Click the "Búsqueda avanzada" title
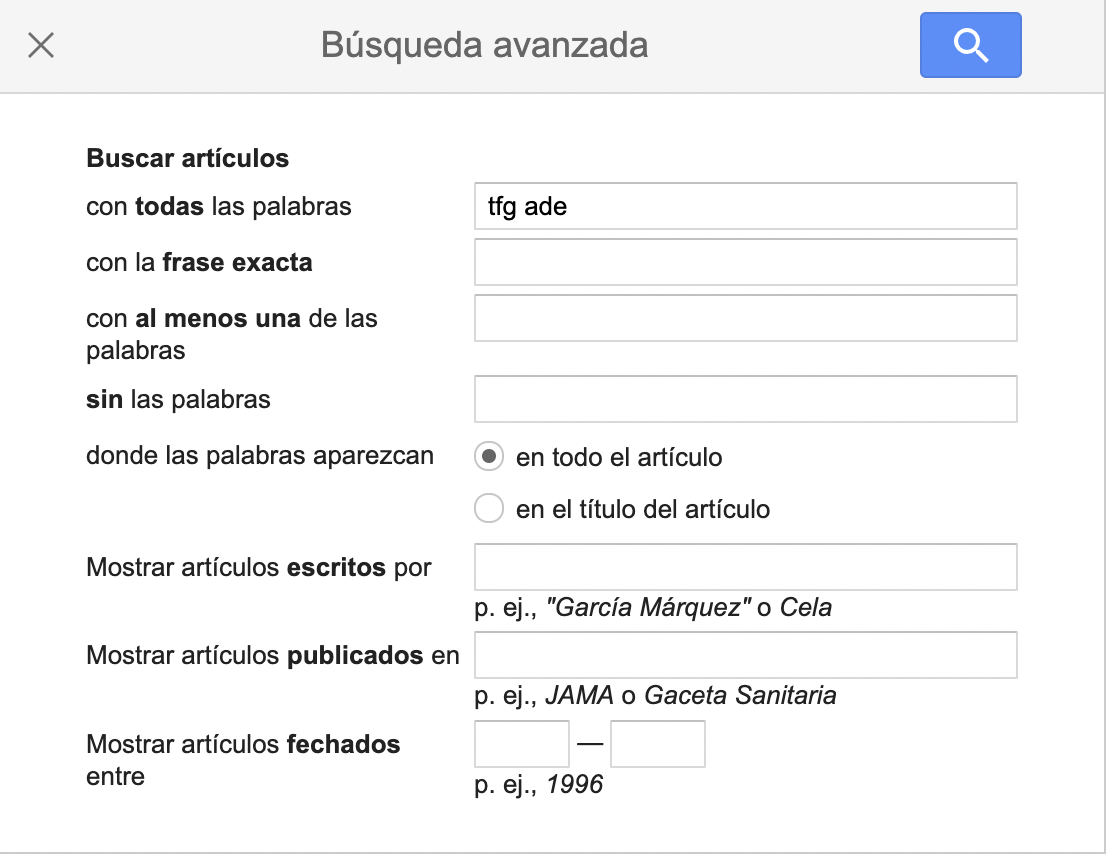Viewport: 1106px width, 854px height. (x=484, y=44)
